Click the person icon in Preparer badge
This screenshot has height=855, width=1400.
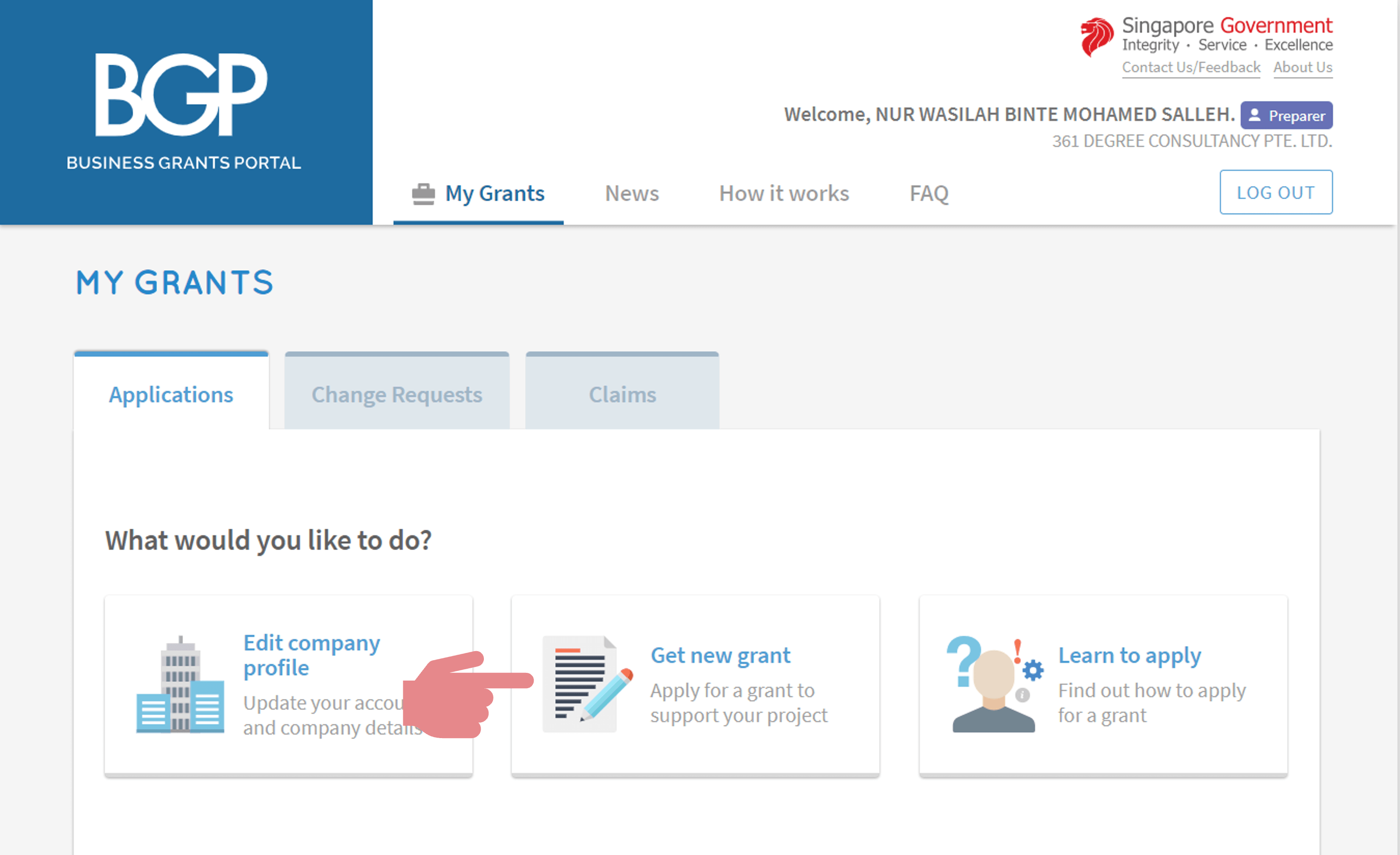[1255, 116]
